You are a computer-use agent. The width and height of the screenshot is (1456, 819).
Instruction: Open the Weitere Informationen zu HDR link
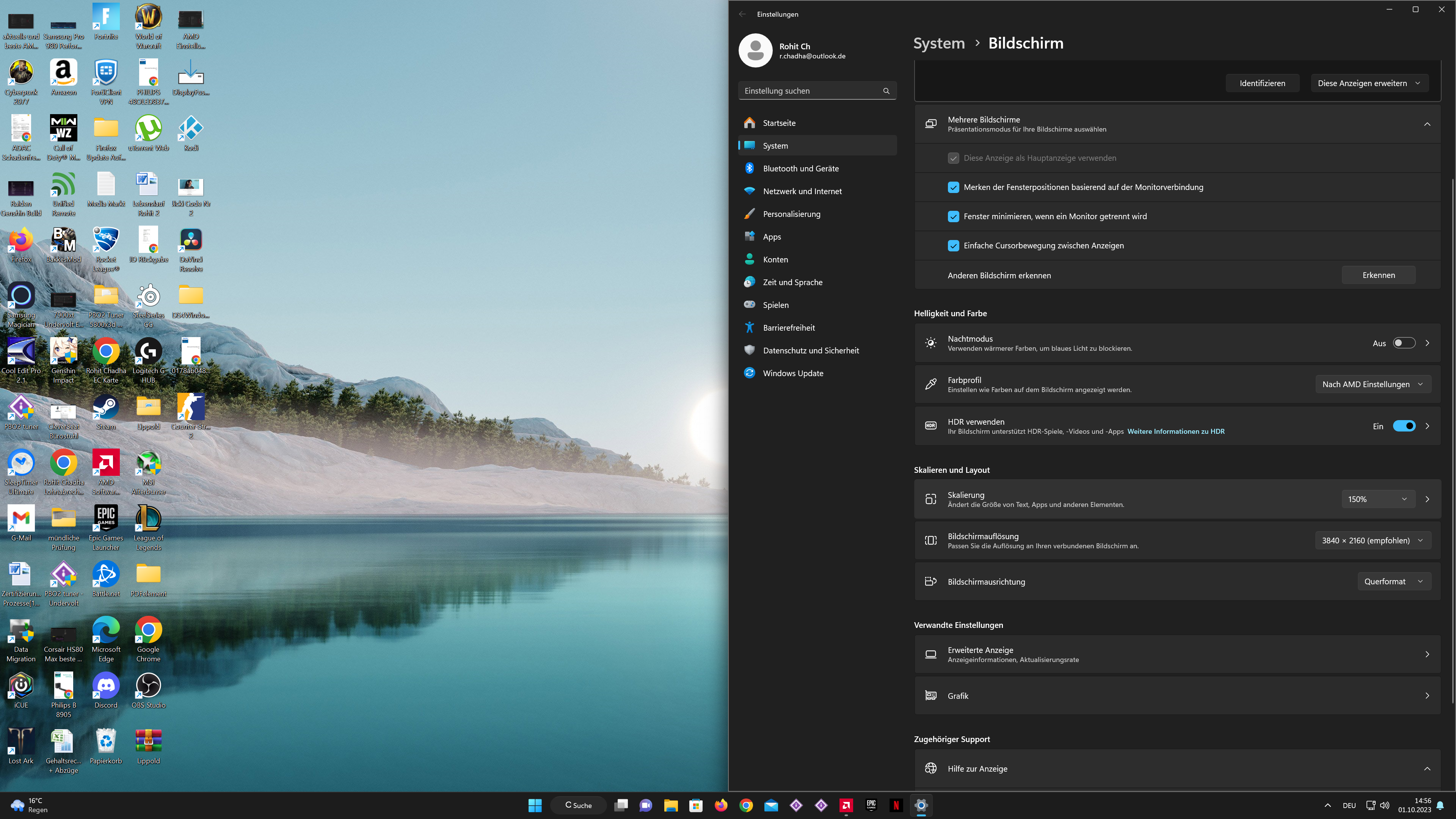1176,431
